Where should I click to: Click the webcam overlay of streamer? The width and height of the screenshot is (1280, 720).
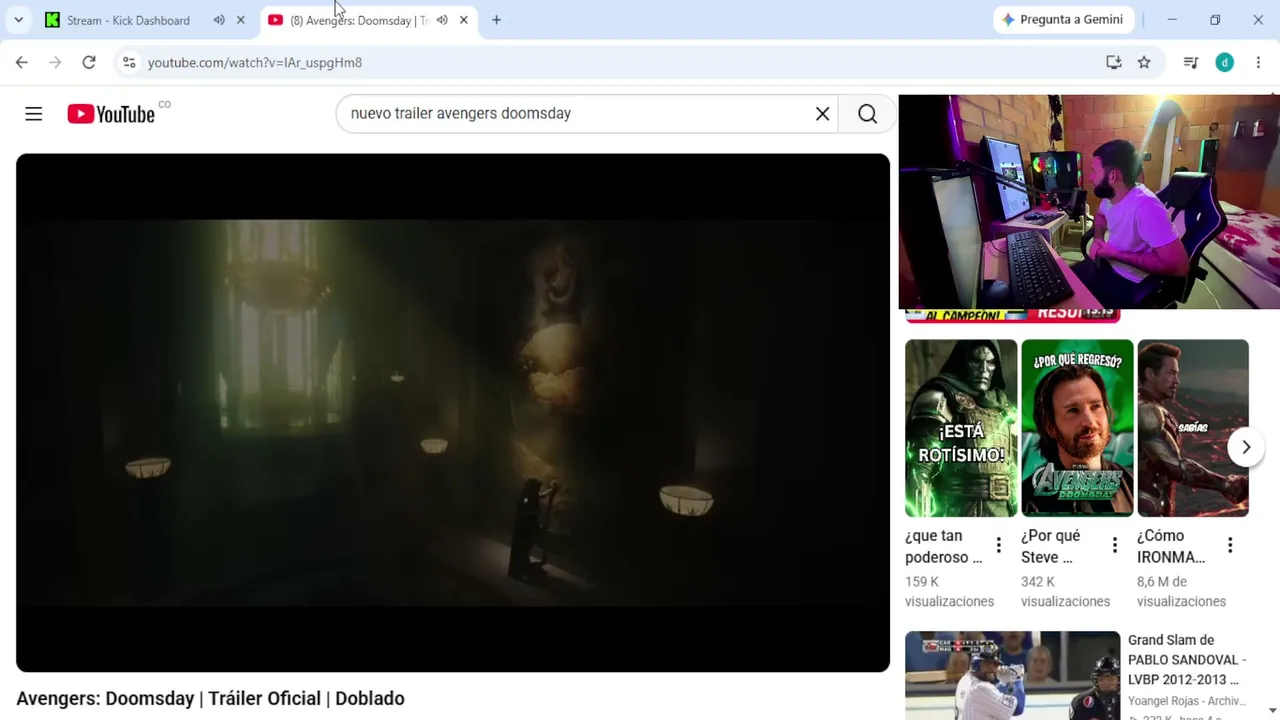(x=1089, y=202)
